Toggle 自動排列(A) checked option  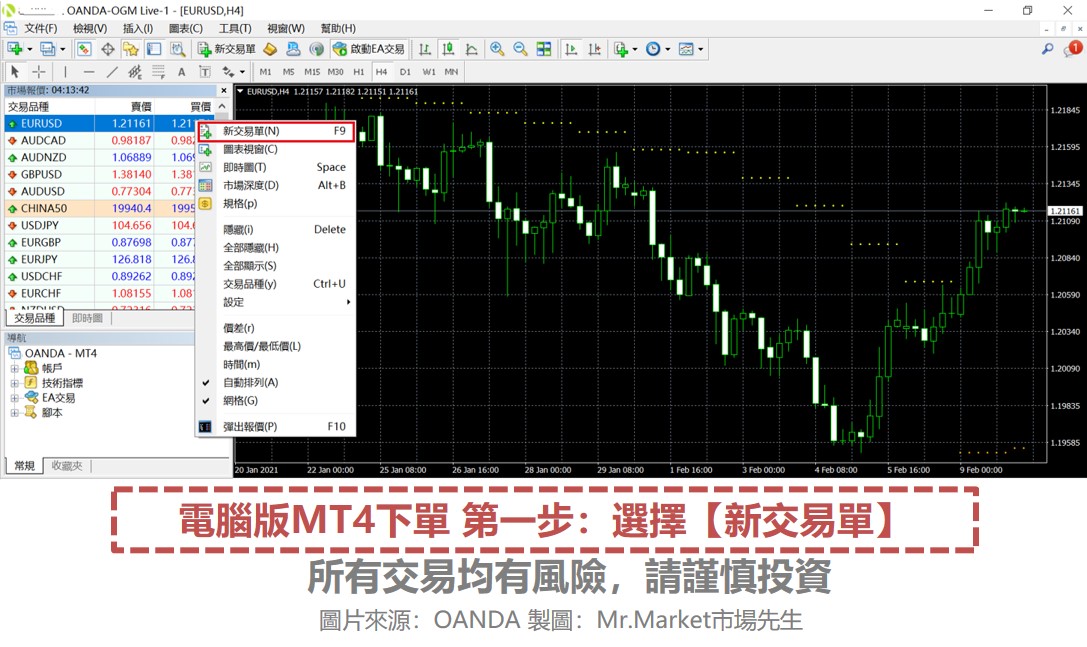coord(277,382)
